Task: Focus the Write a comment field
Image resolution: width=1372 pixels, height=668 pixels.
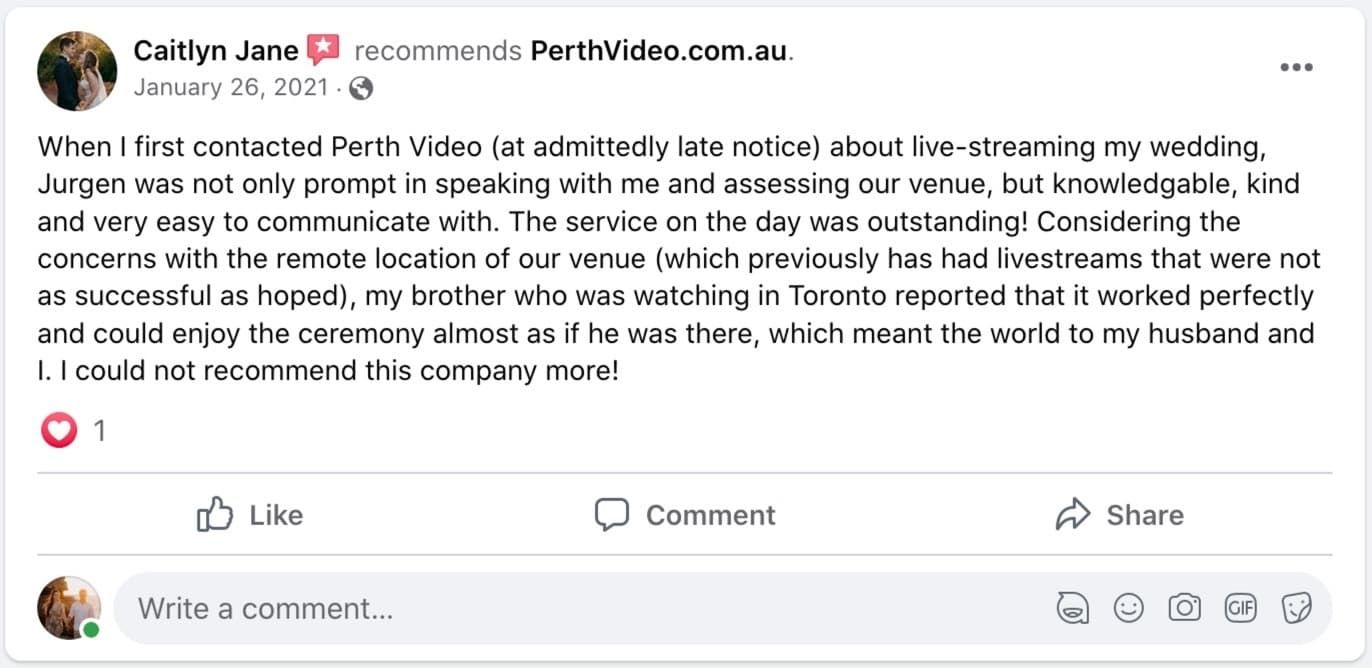Action: [580, 608]
